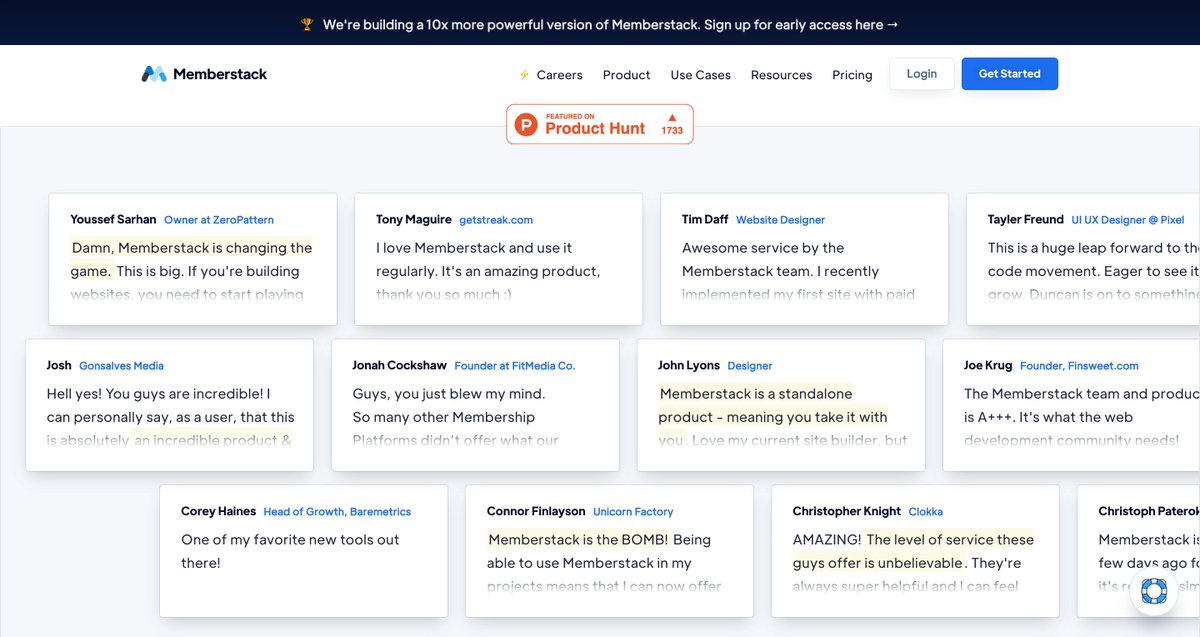This screenshot has height=637, width=1200.
Task: Open the Use Cases menu
Action: click(x=700, y=75)
